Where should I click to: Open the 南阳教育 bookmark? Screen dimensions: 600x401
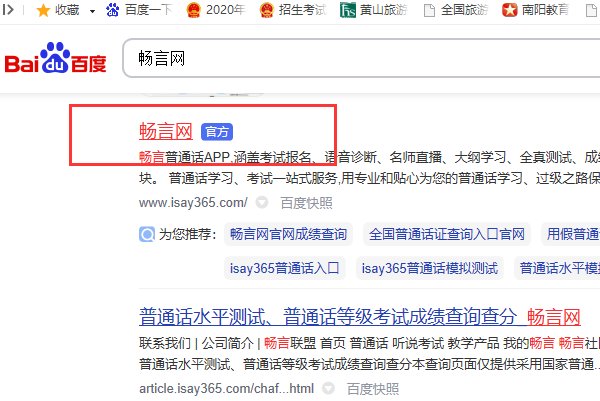tap(536, 10)
